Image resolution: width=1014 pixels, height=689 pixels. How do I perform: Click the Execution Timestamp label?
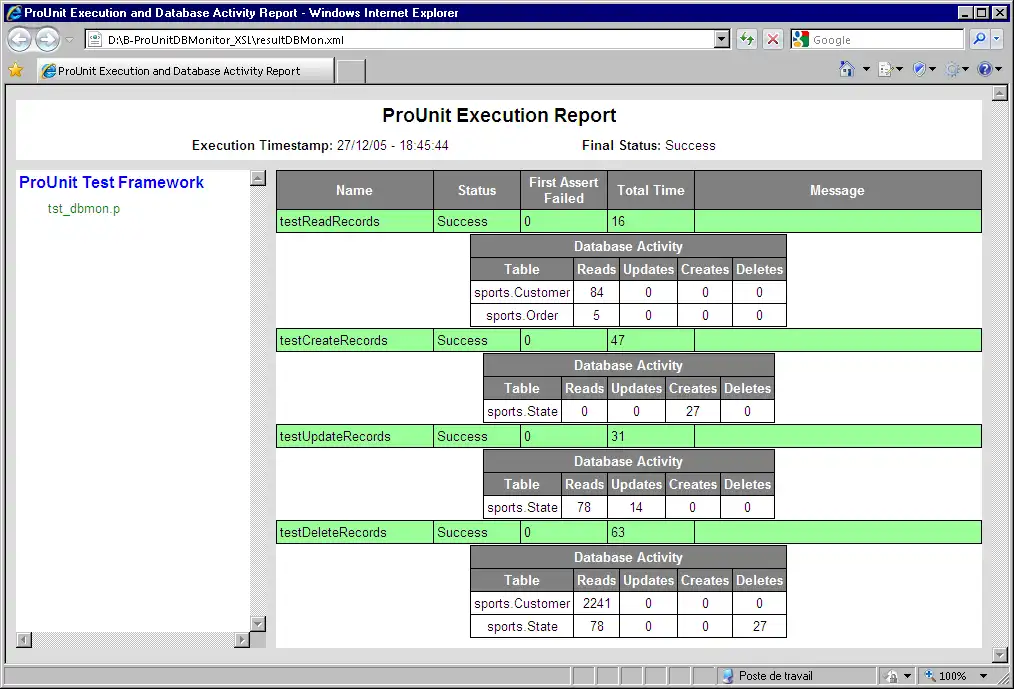pyautogui.click(x=262, y=145)
